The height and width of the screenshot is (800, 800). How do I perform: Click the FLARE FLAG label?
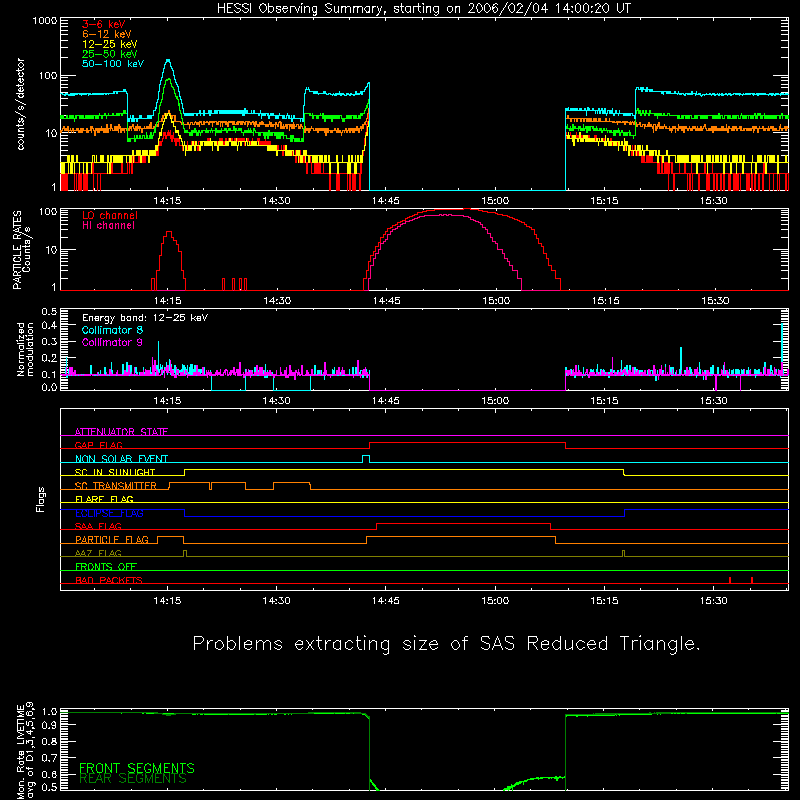pos(104,499)
